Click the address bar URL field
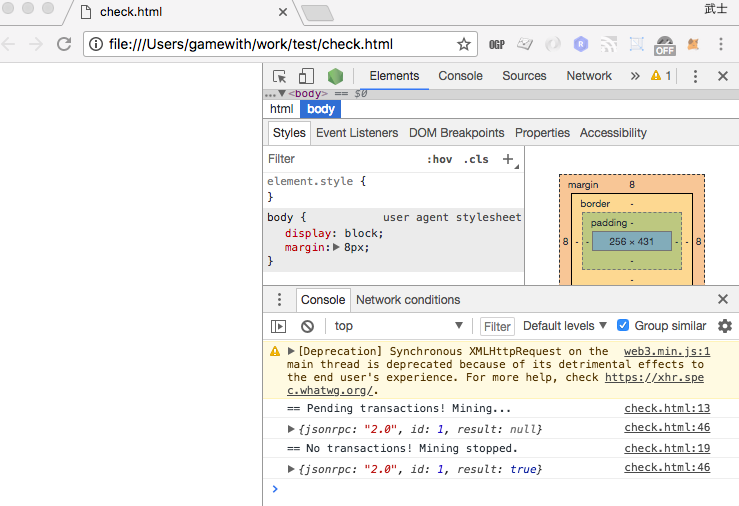This screenshot has width=739, height=506. pyautogui.click(x=280, y=44)
